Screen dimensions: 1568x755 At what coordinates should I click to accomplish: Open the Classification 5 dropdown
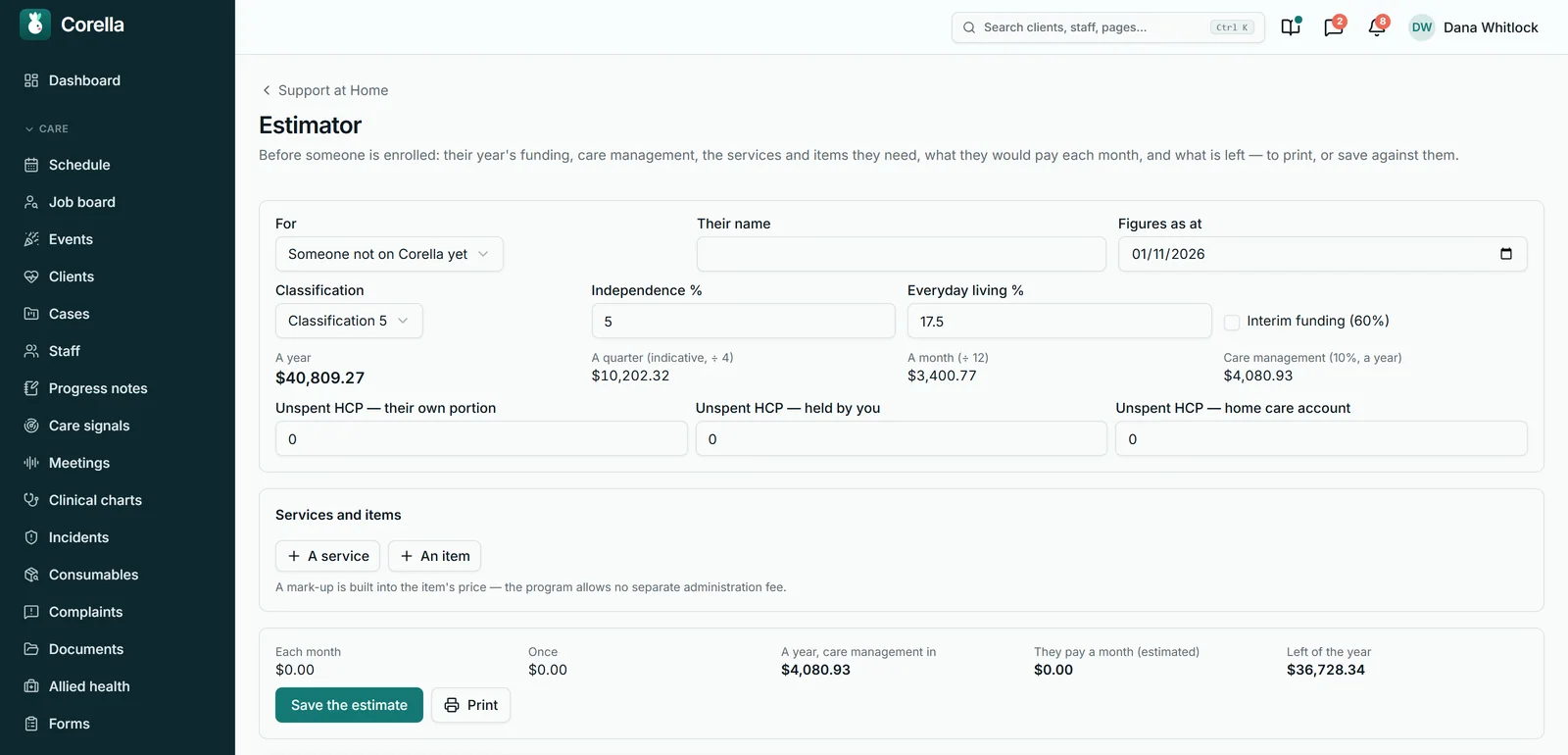click(349, 321)
